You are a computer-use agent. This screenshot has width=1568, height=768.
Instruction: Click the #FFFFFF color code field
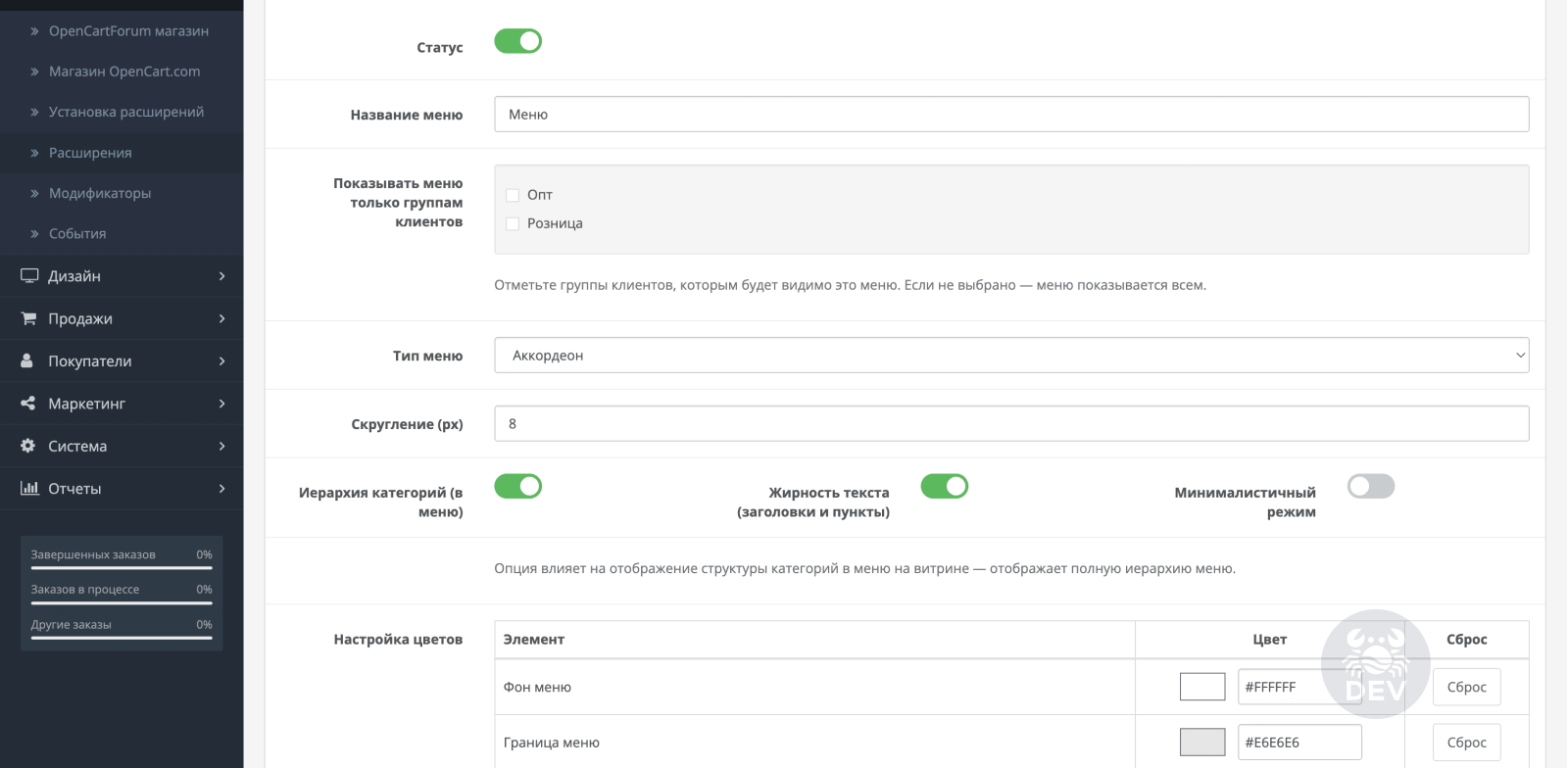click(x=1299, y=687)
